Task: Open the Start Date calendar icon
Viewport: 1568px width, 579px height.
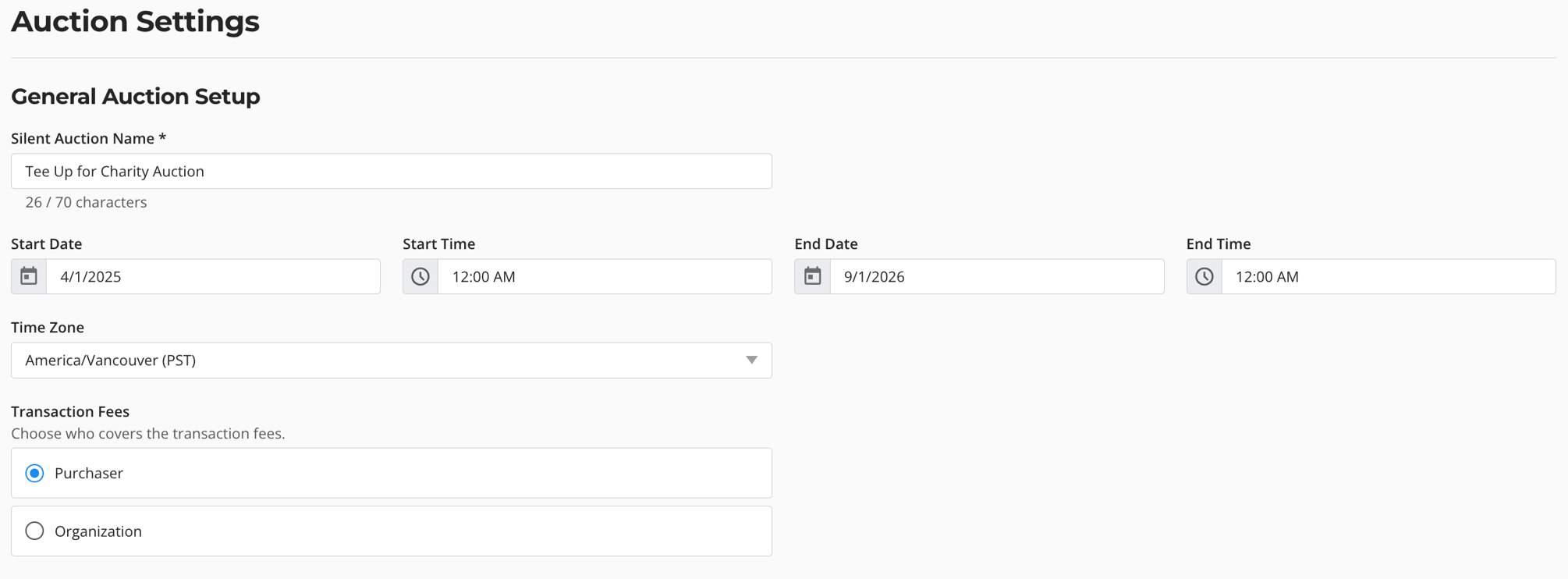Action: coord(29,276)
